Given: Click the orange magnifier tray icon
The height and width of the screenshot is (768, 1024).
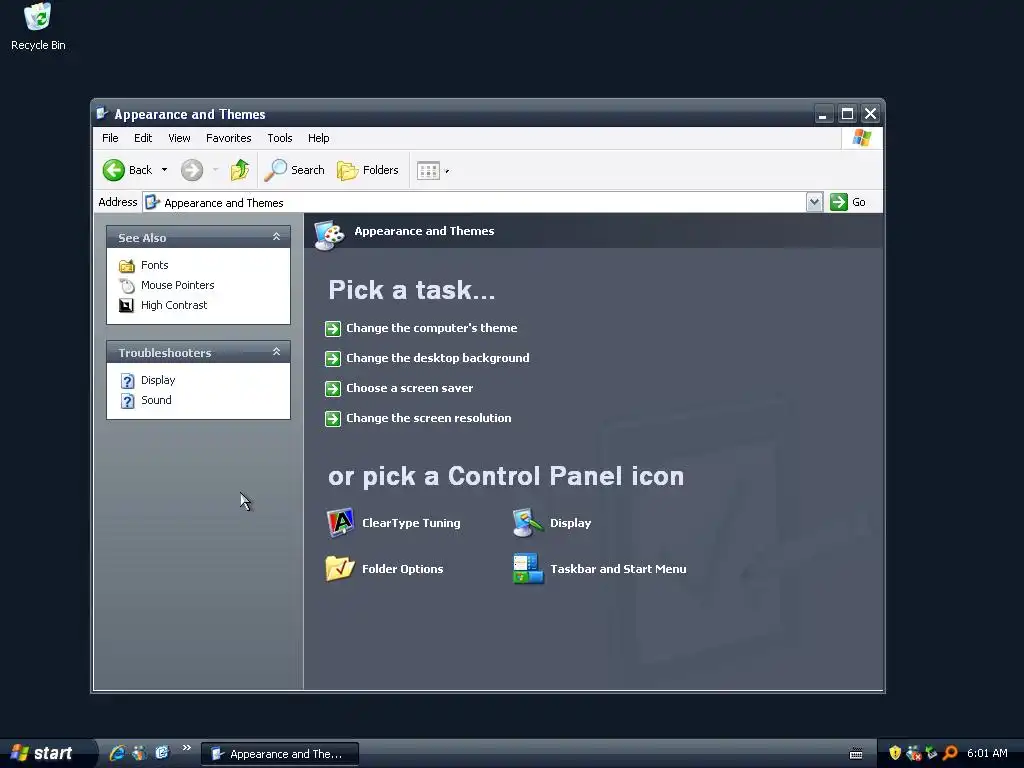Looking at the screenshot, I should (x=951, y=753).
